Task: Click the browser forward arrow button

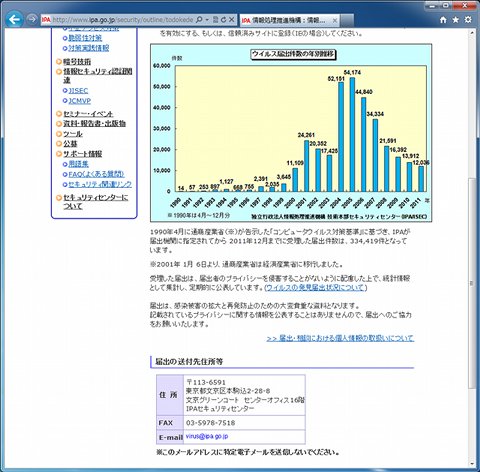Action: click(32, 19)
